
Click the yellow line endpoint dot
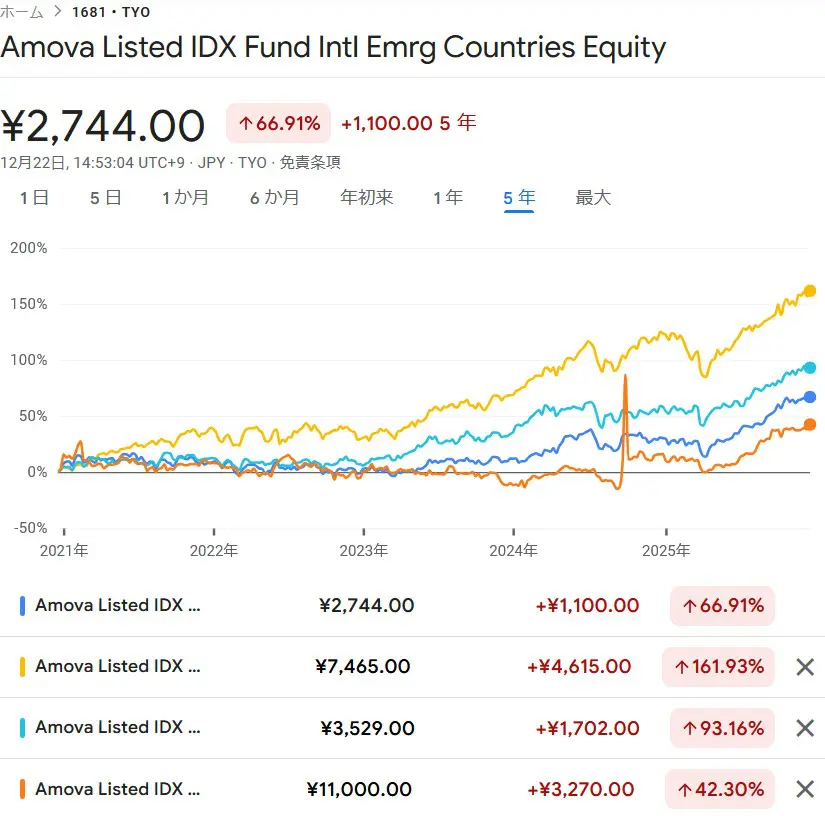coord(810,291)
